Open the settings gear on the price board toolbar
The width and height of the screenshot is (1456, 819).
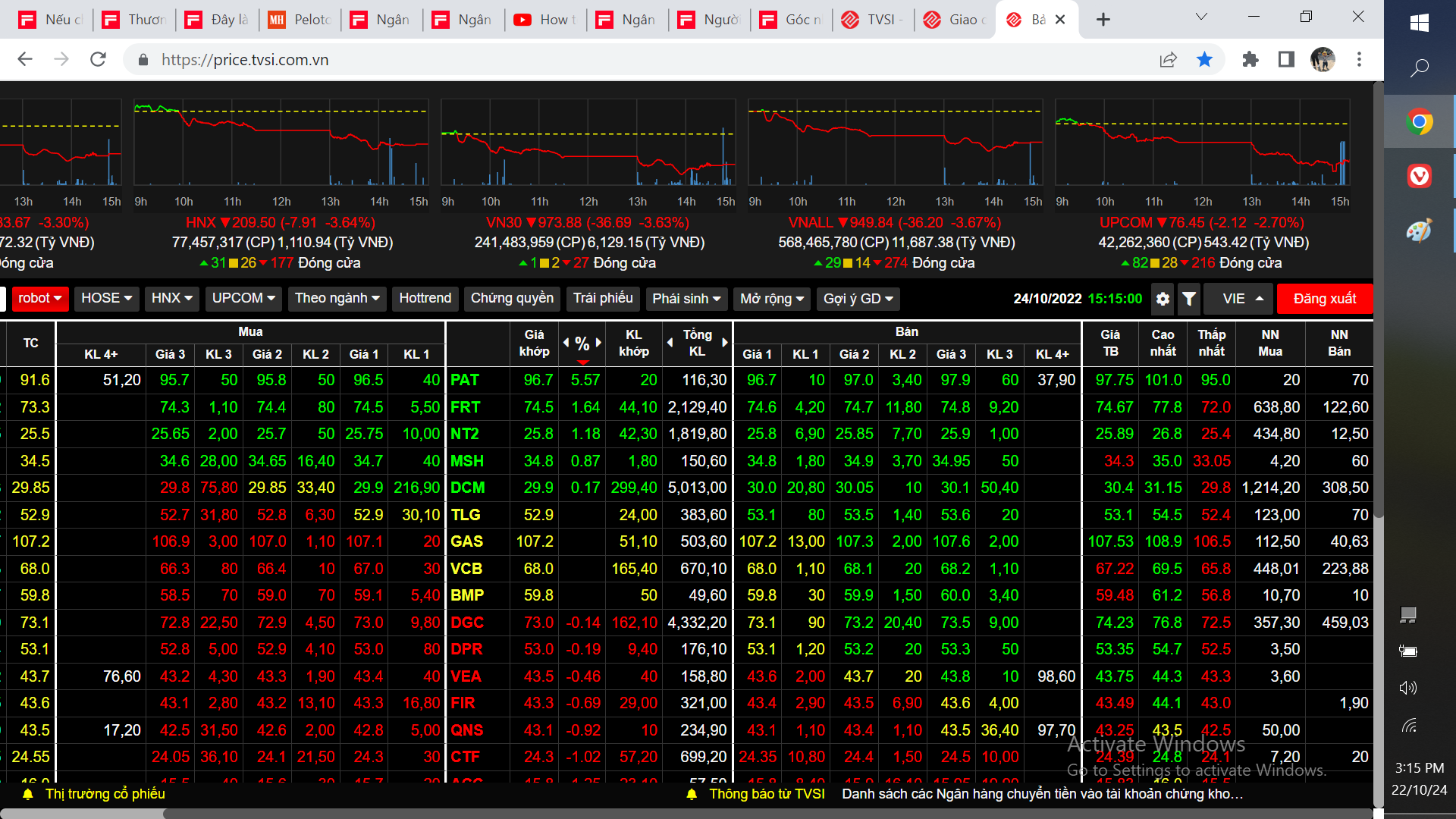click(x=1163, y=299)
